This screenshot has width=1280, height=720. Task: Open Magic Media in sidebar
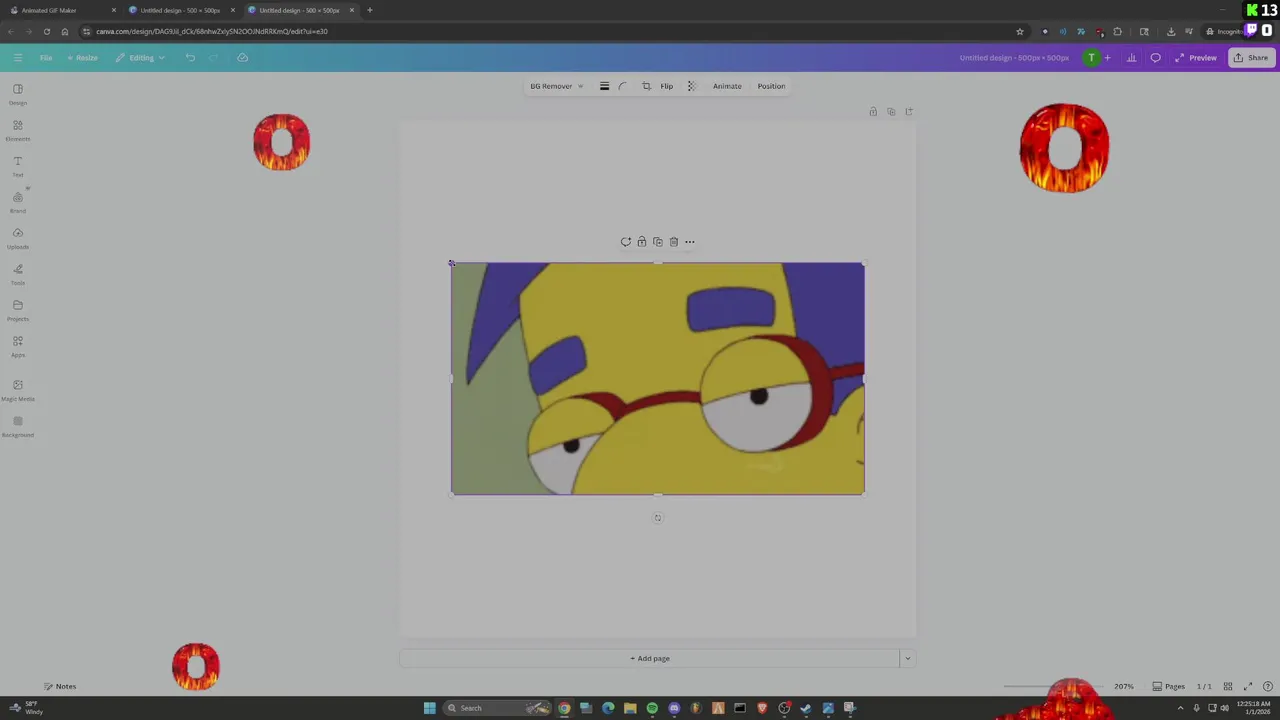[18, 390]
